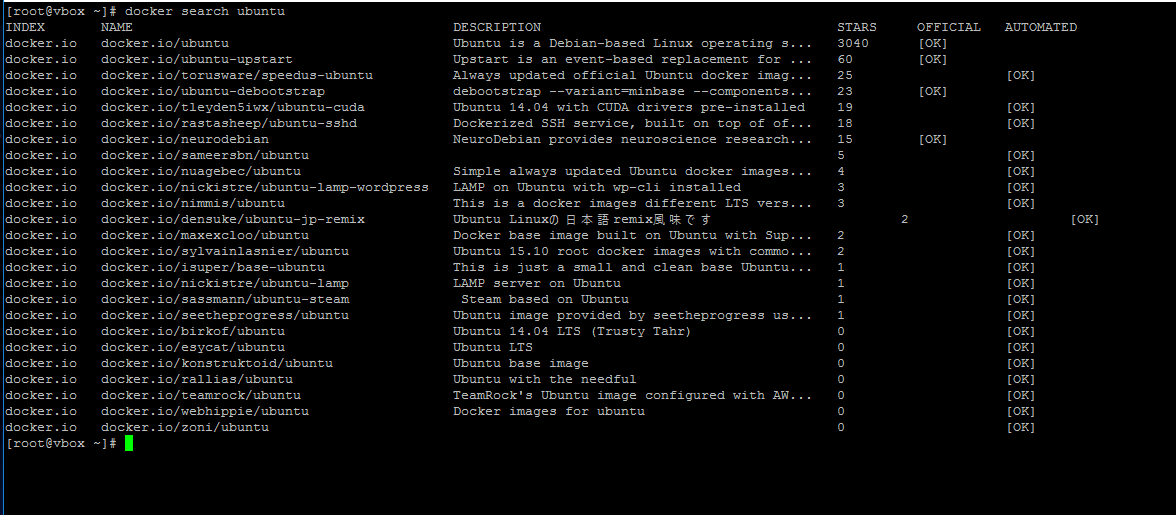Select docker.io/nickistre/ubuntu-lamp-wordpress image name
Viewport: 1176px width, 515px height.
[265, 187]
